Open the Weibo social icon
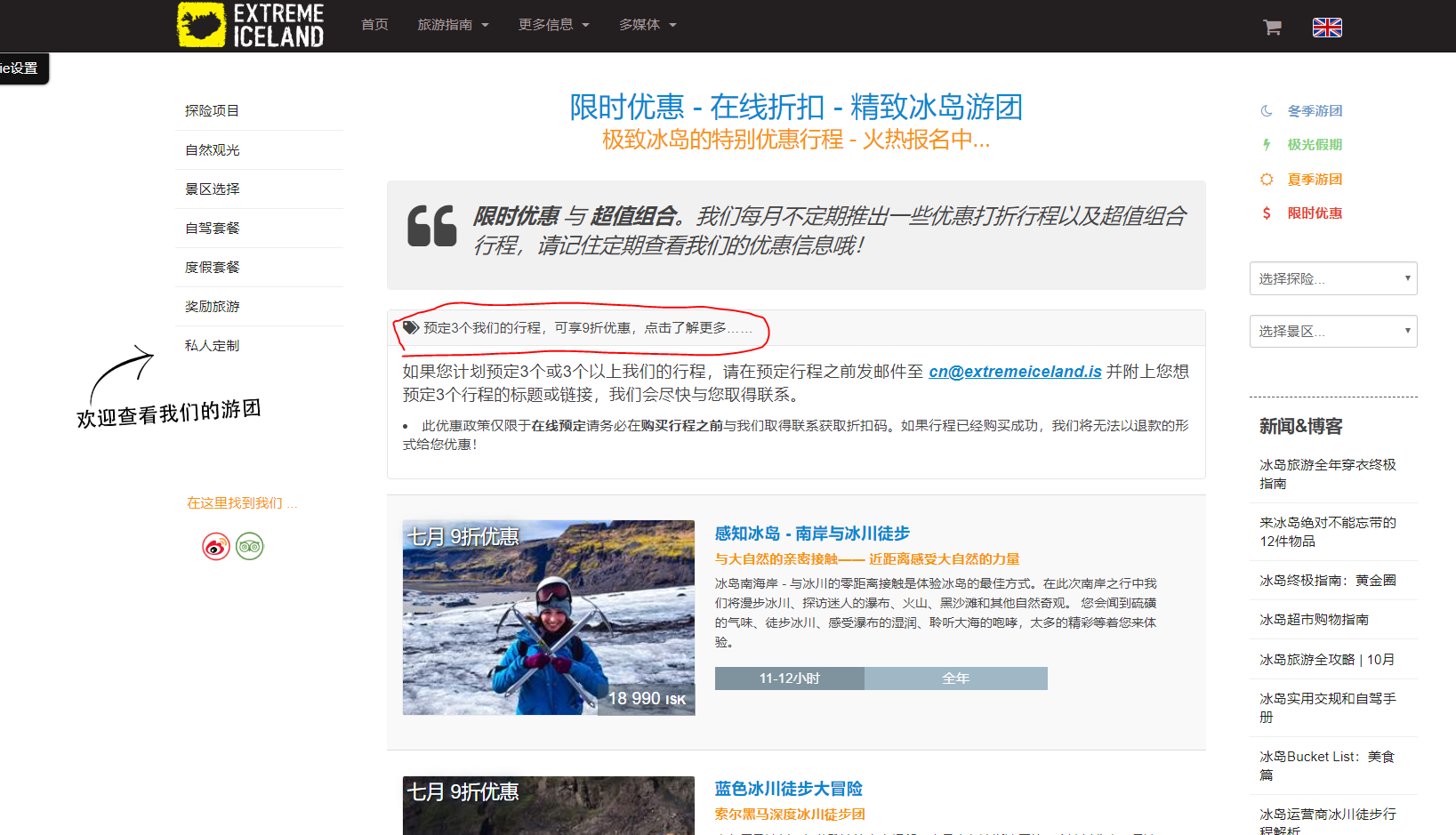 point(216,546)
